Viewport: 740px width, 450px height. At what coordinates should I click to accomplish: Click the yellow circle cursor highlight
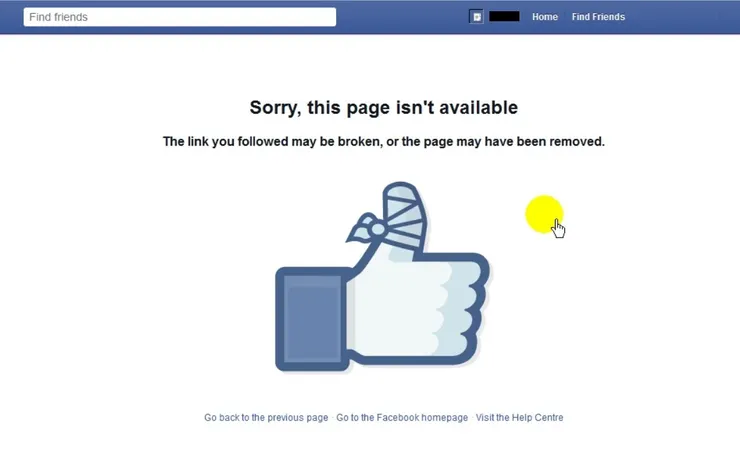[543, 213]
